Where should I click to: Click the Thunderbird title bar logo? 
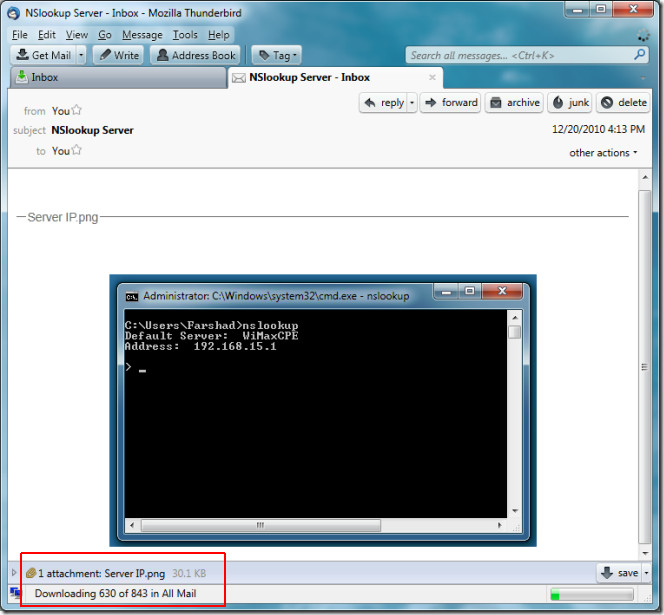click(x=14, y=13)
